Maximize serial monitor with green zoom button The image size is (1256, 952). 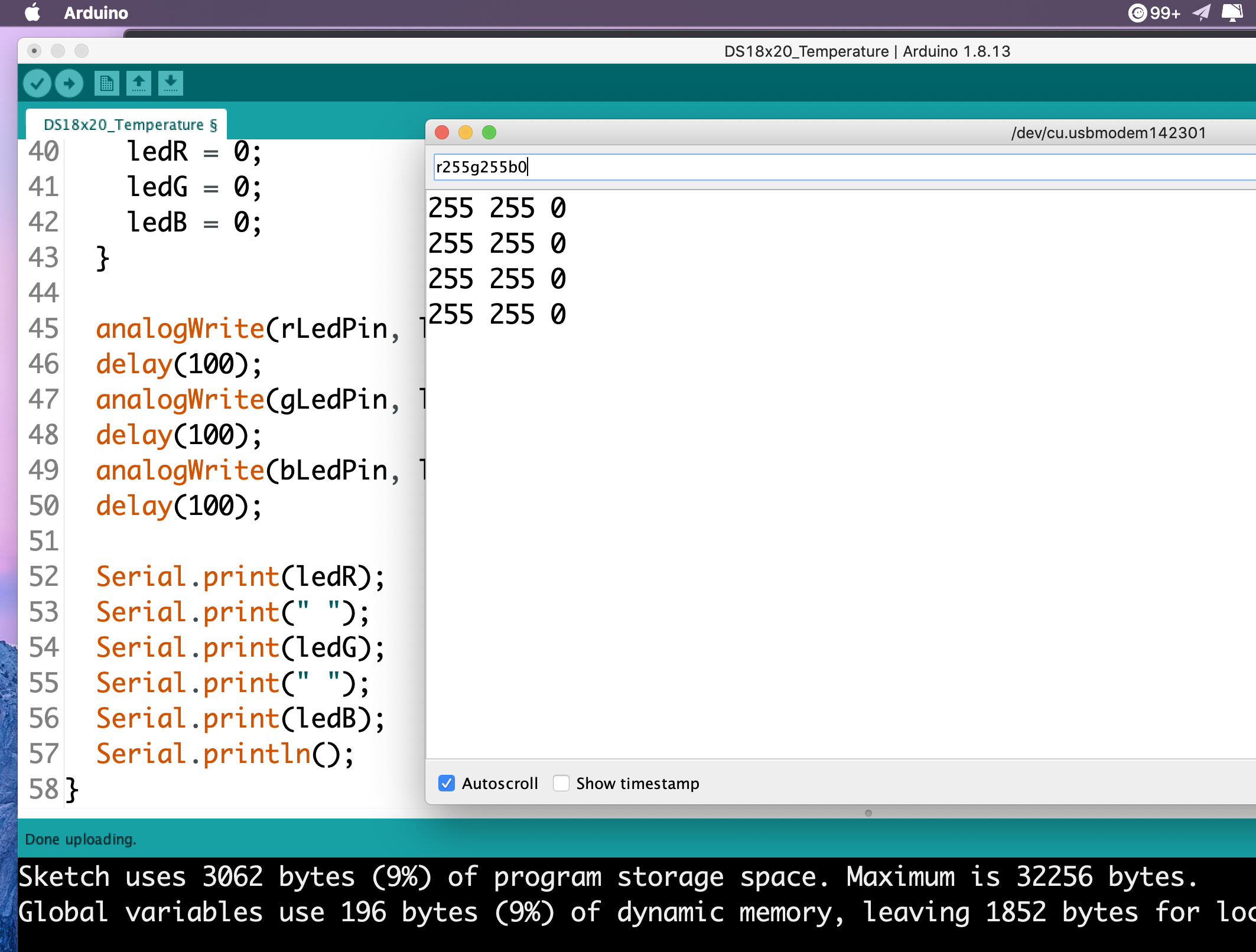[x=490, y=132]
